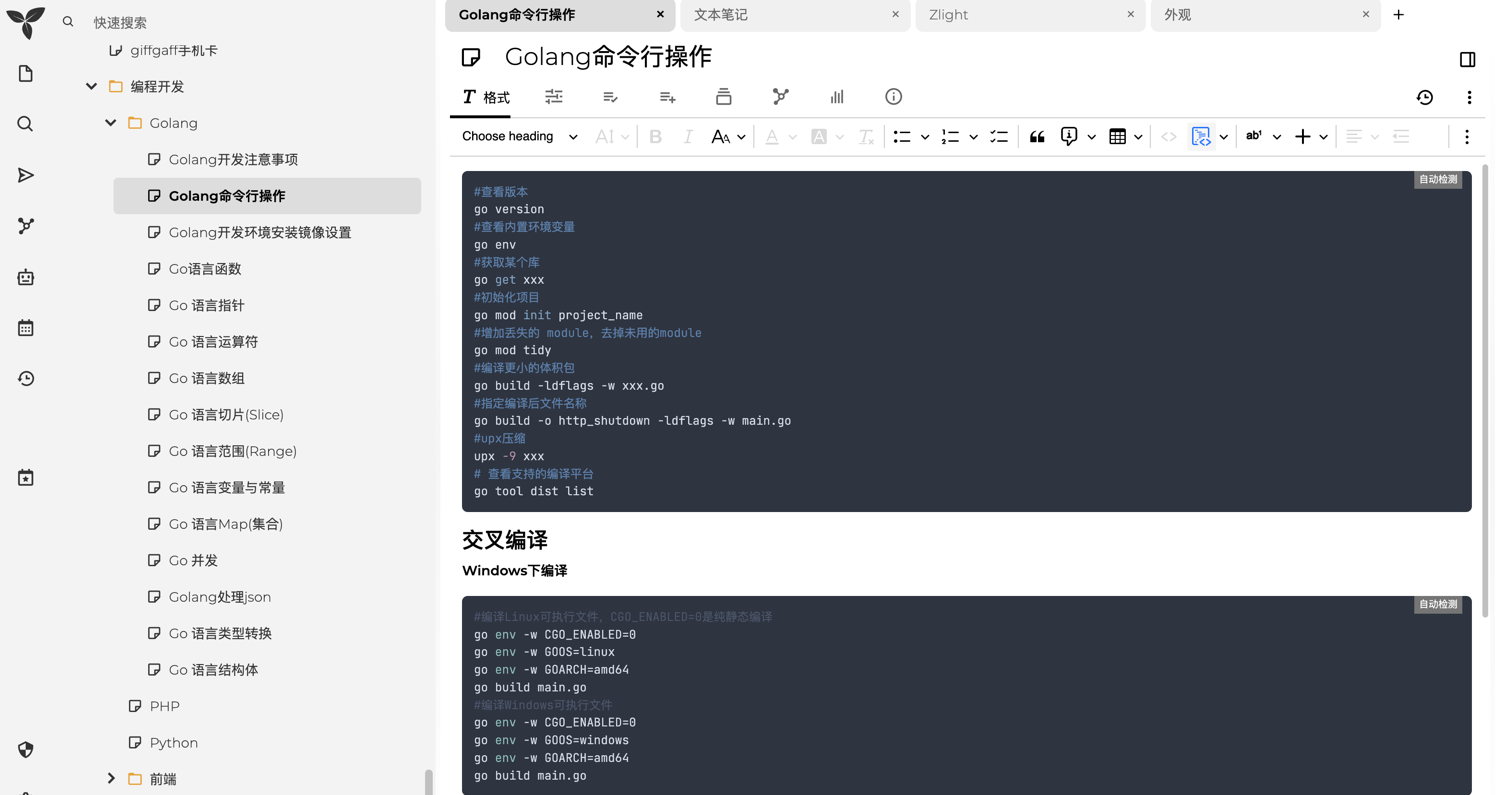Open the Python note in tree
The width and height of the screenshot is (1500, 795).
click(x=174, y=743)
